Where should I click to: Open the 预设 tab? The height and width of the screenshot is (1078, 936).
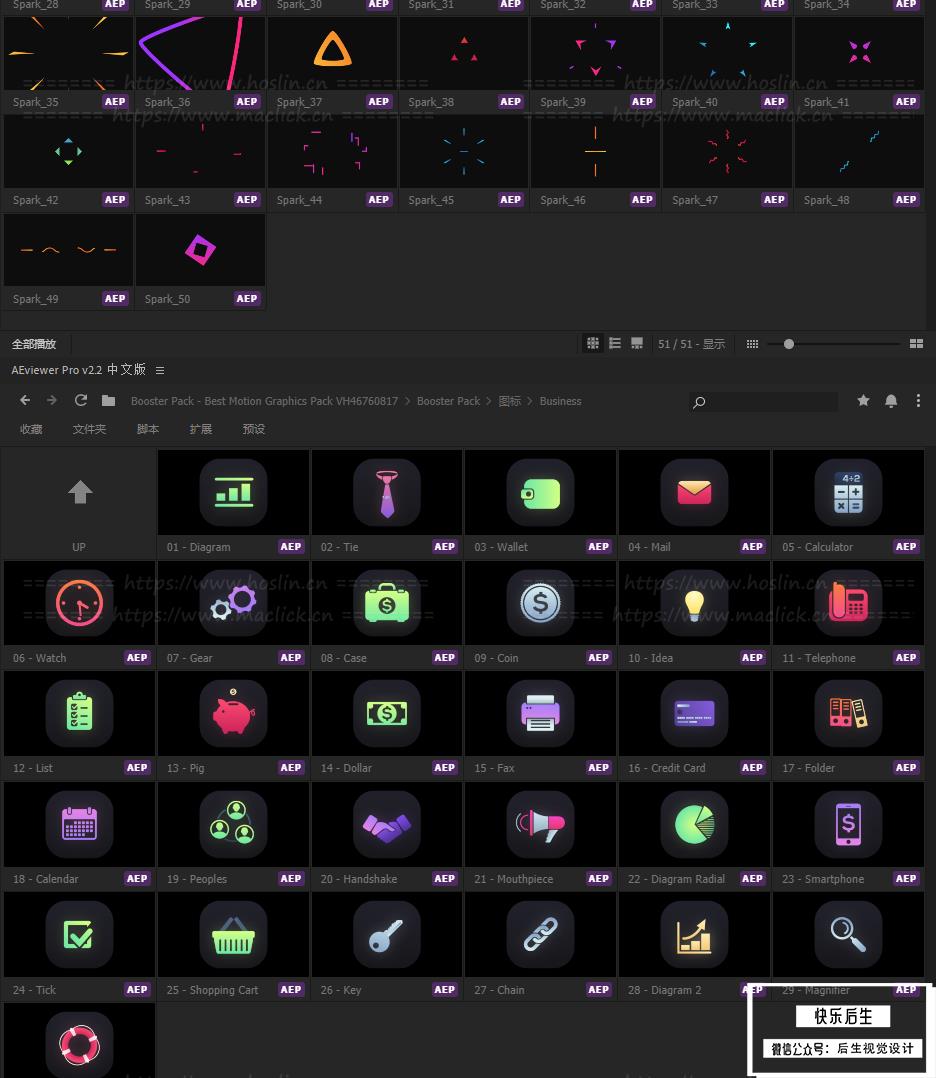[254, 429]
